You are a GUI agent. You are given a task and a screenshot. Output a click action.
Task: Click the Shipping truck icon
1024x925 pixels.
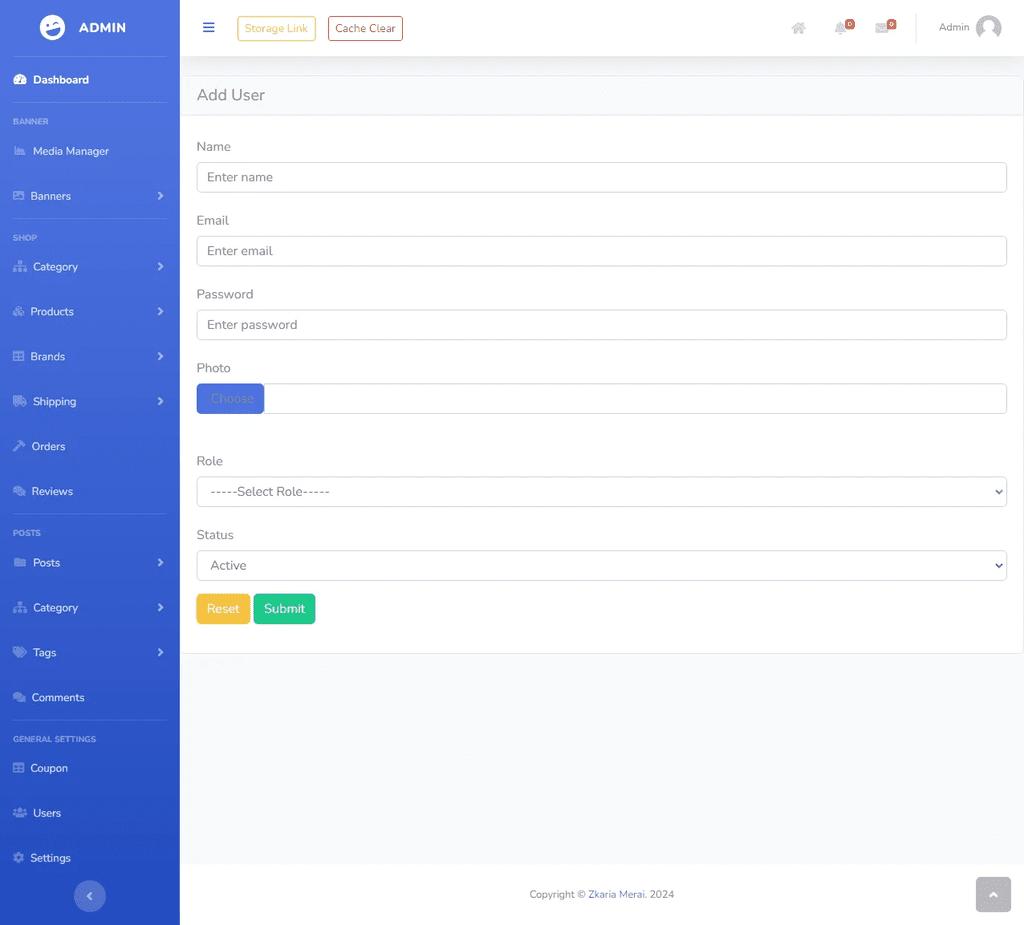click(20, 401)
